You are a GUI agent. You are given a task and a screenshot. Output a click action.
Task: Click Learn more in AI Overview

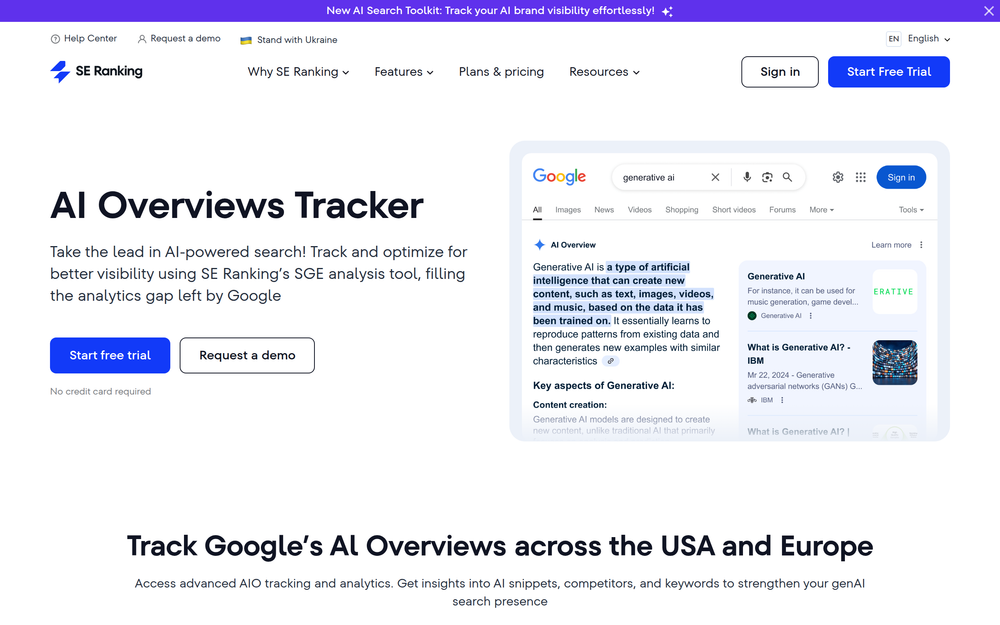[x=891, y=245]
